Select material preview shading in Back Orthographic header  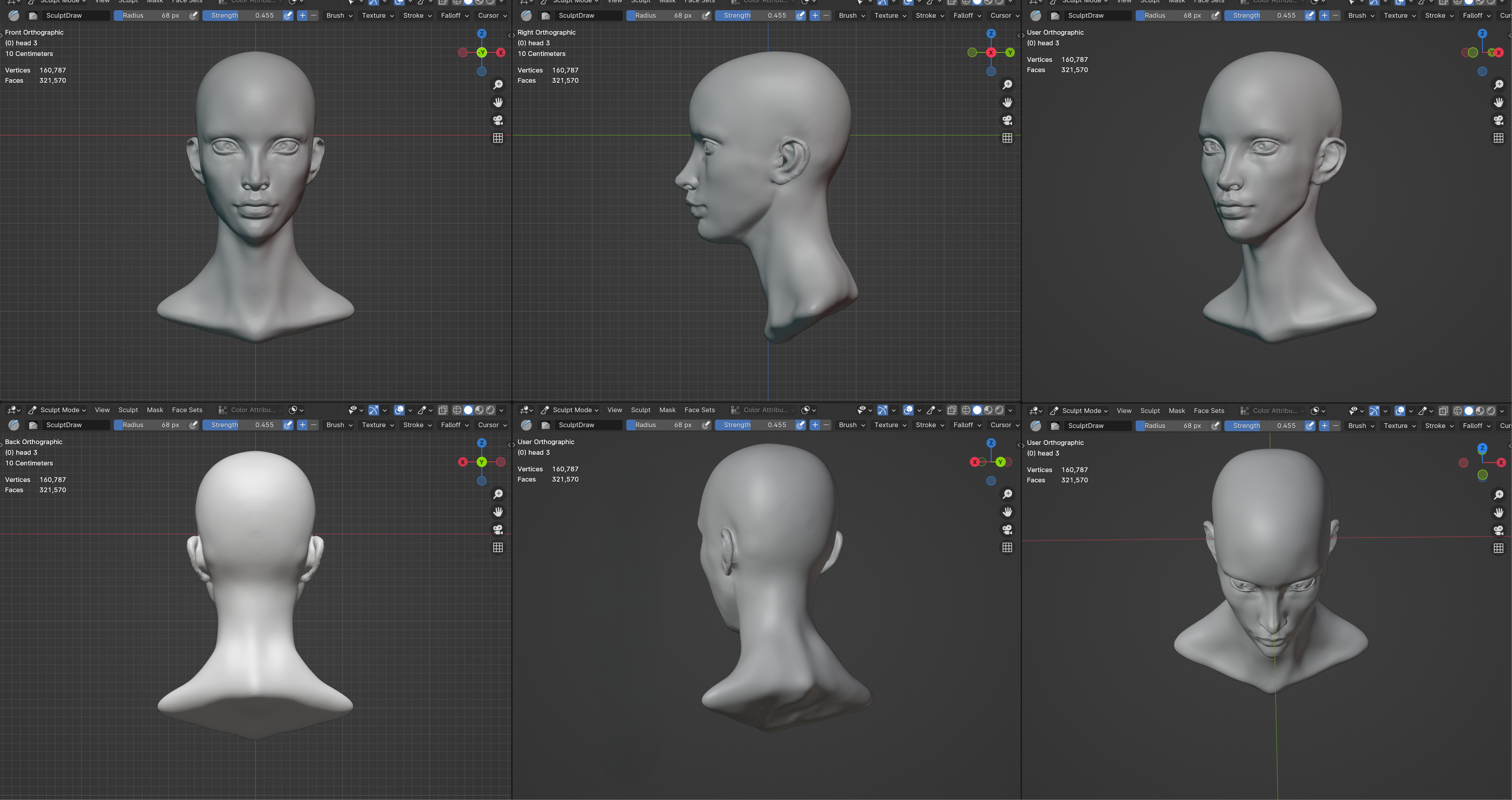click(x=479, y=410)
